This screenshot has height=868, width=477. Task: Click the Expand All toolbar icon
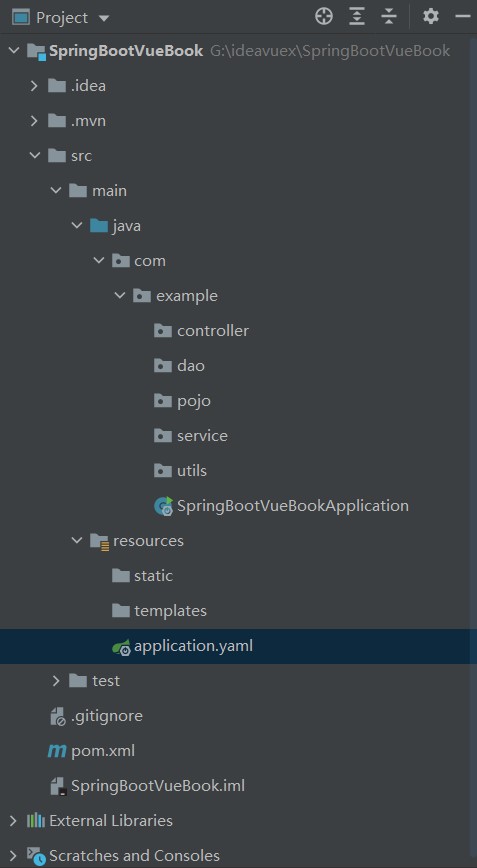tap(357, 17)
